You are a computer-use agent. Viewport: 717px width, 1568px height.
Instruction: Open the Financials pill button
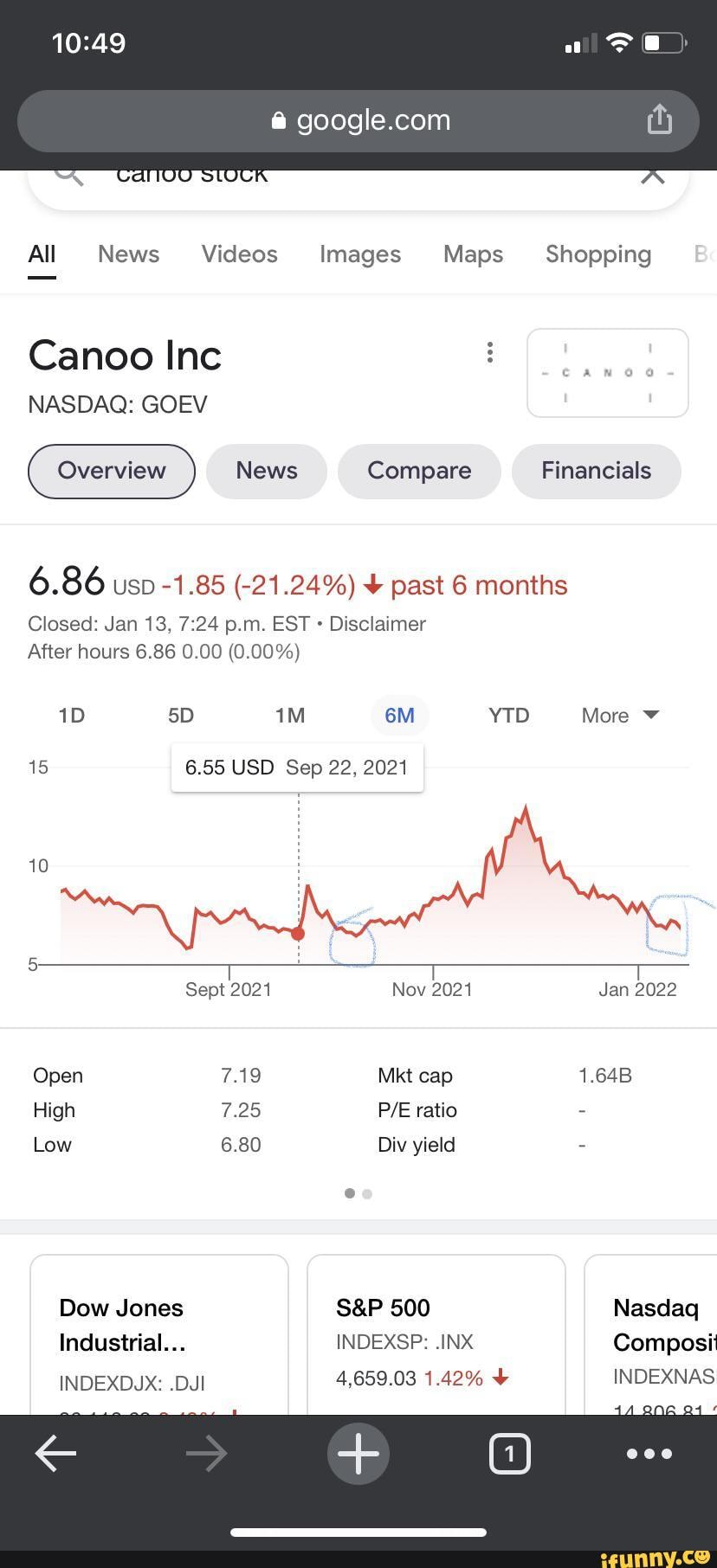pos(596,471)
